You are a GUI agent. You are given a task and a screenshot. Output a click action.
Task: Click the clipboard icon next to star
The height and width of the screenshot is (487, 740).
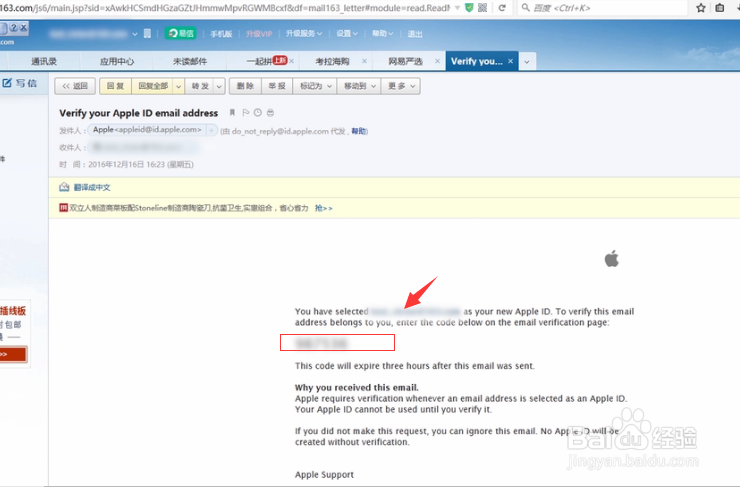tap(720, 8)
